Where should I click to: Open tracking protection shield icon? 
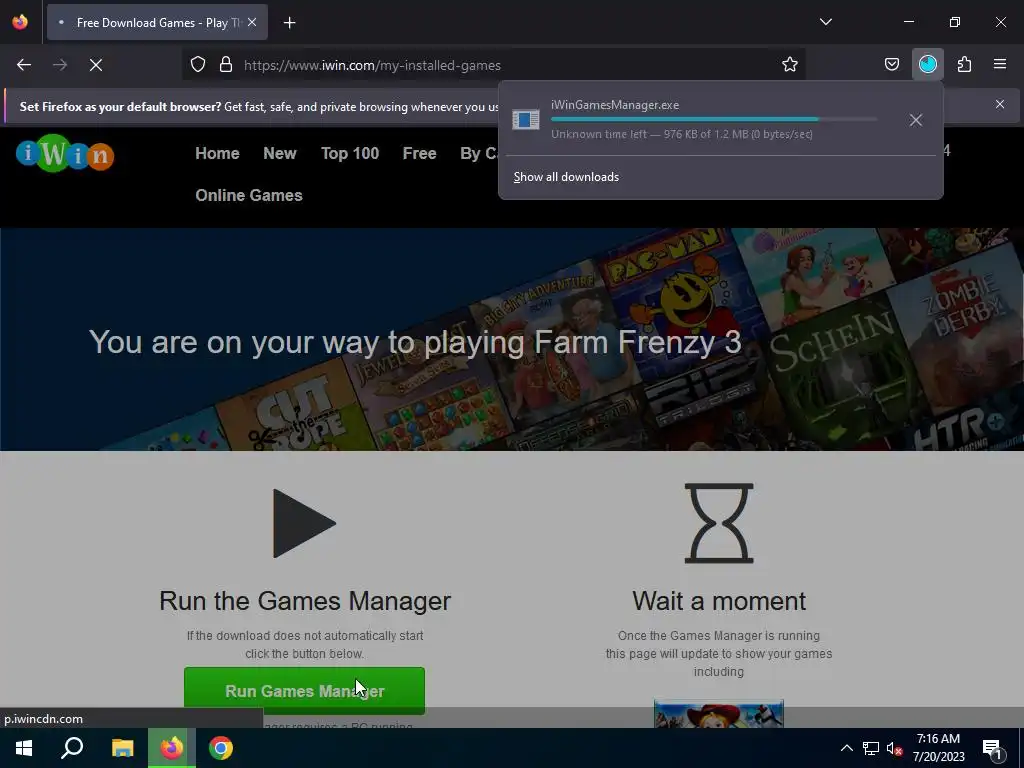198,65
